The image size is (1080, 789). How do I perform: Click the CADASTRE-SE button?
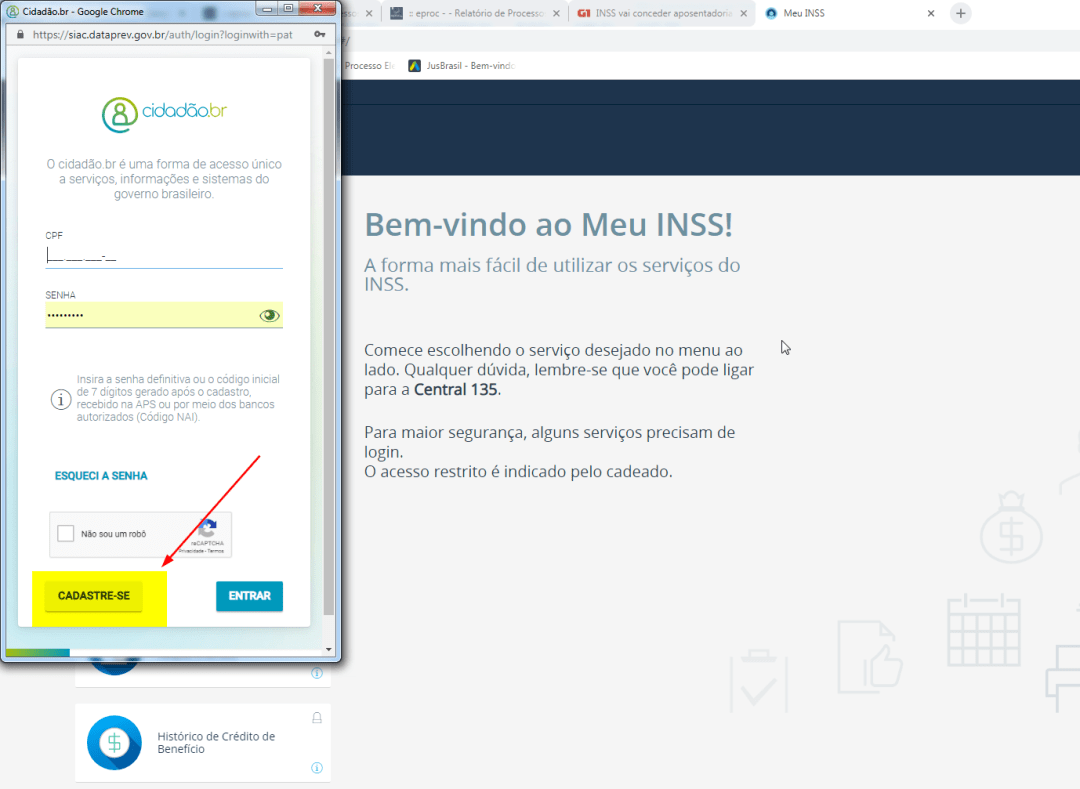coord(94,596)
